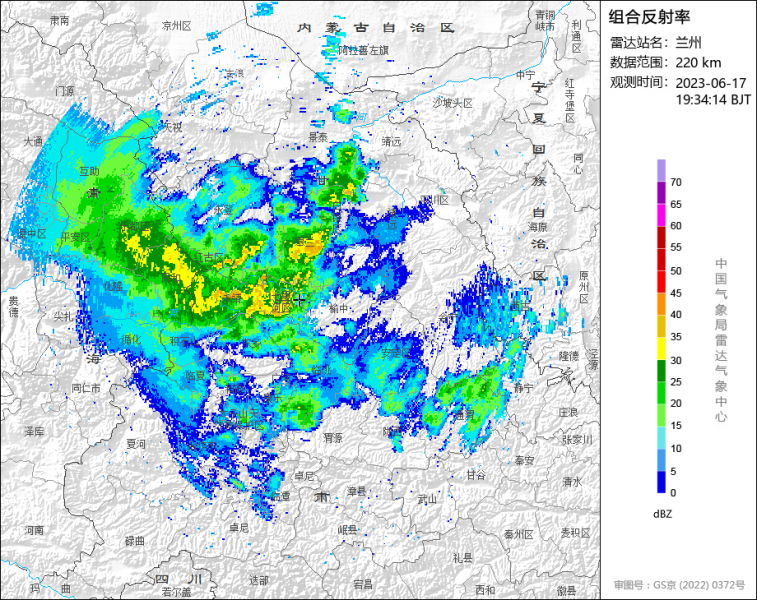Click the 甘谷 map label

pyautogui.click(x=476, y=474)
